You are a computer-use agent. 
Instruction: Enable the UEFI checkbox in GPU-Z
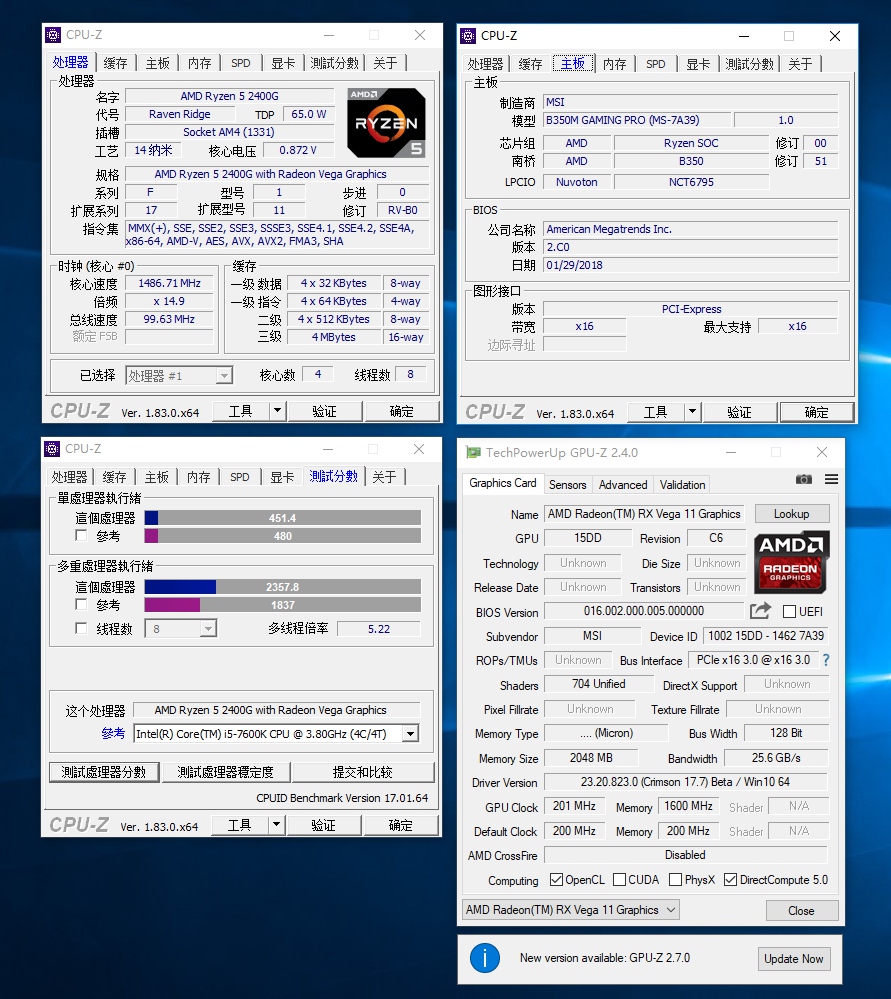pos(787,611)
